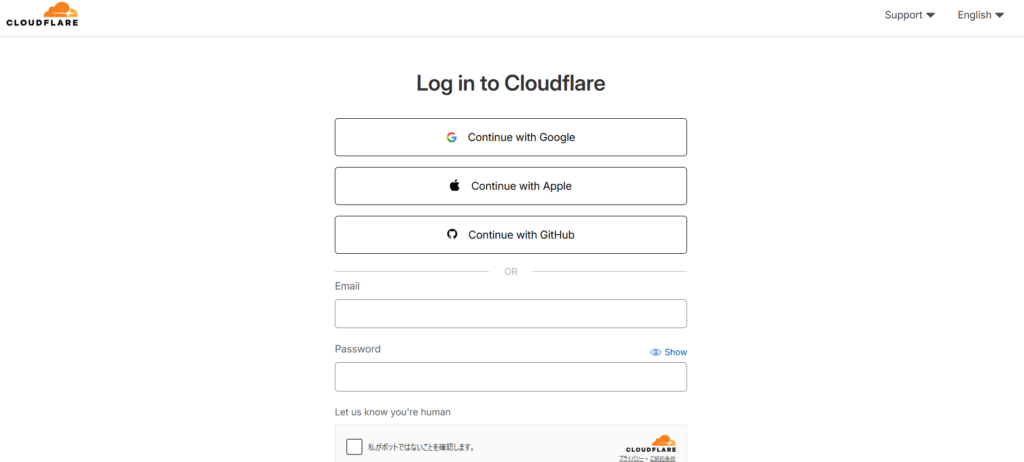Click the eye icon beside Show
The image size is (1024, 462).
[x=656, y=353]
